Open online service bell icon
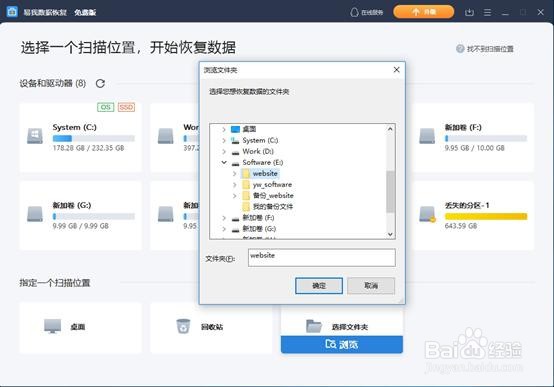 (x=354, y=12)
